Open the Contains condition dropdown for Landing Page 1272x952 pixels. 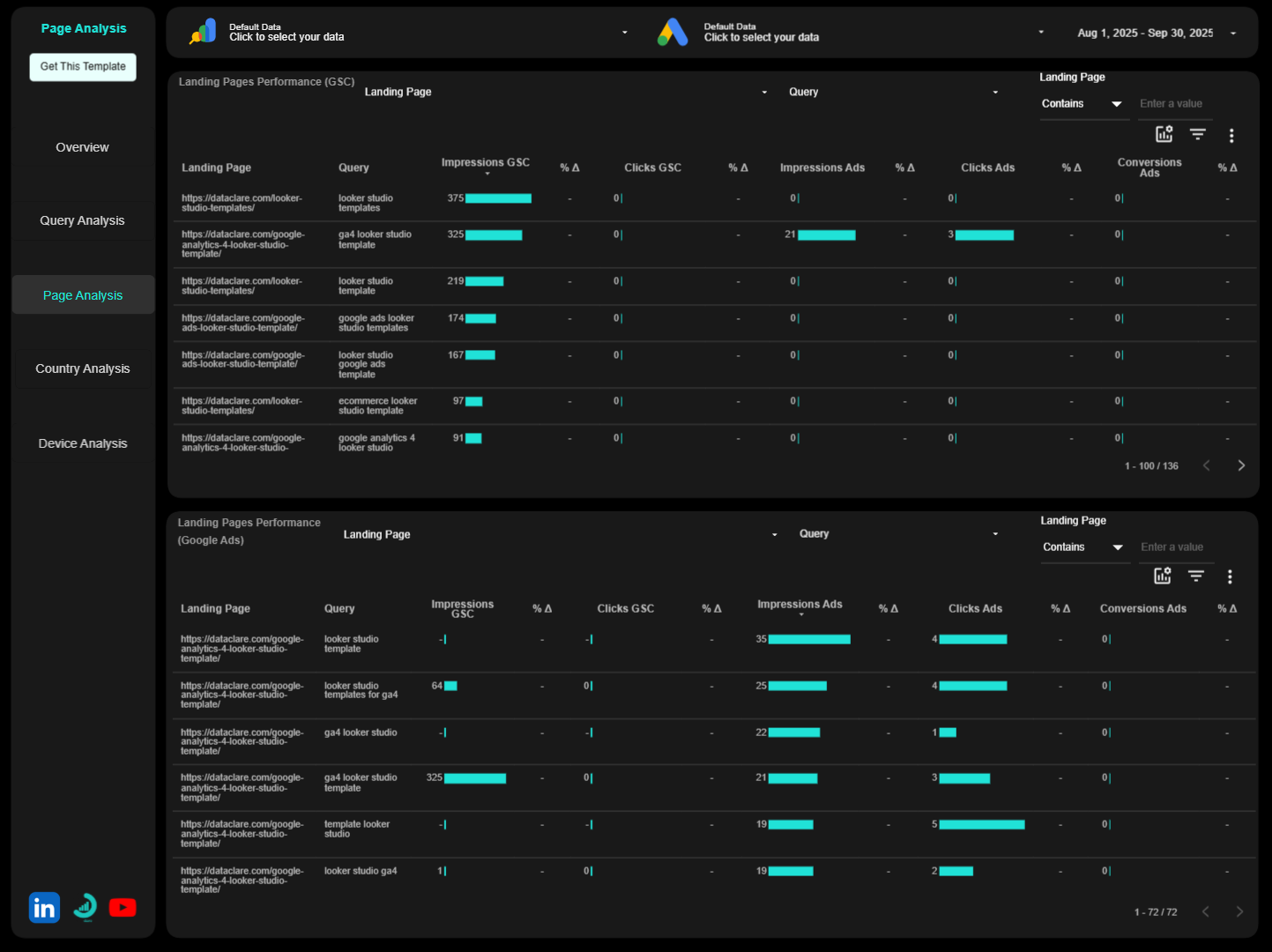(1084, 104)
